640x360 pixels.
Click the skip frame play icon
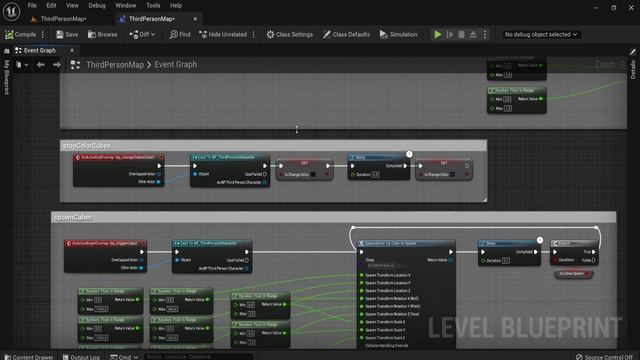coord(450,35)
